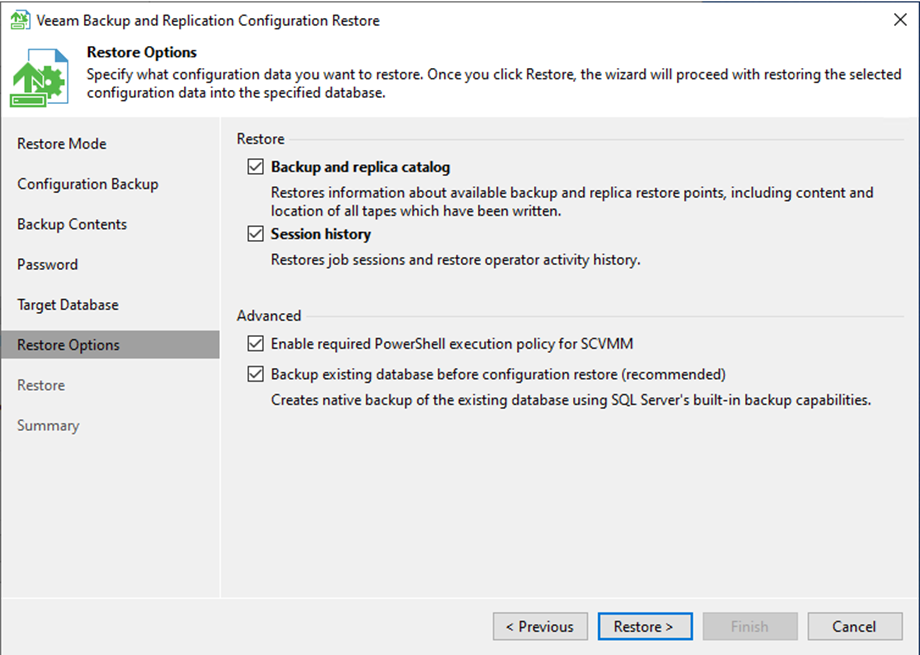Go to the Restore Mode step

tap(62, 144)
